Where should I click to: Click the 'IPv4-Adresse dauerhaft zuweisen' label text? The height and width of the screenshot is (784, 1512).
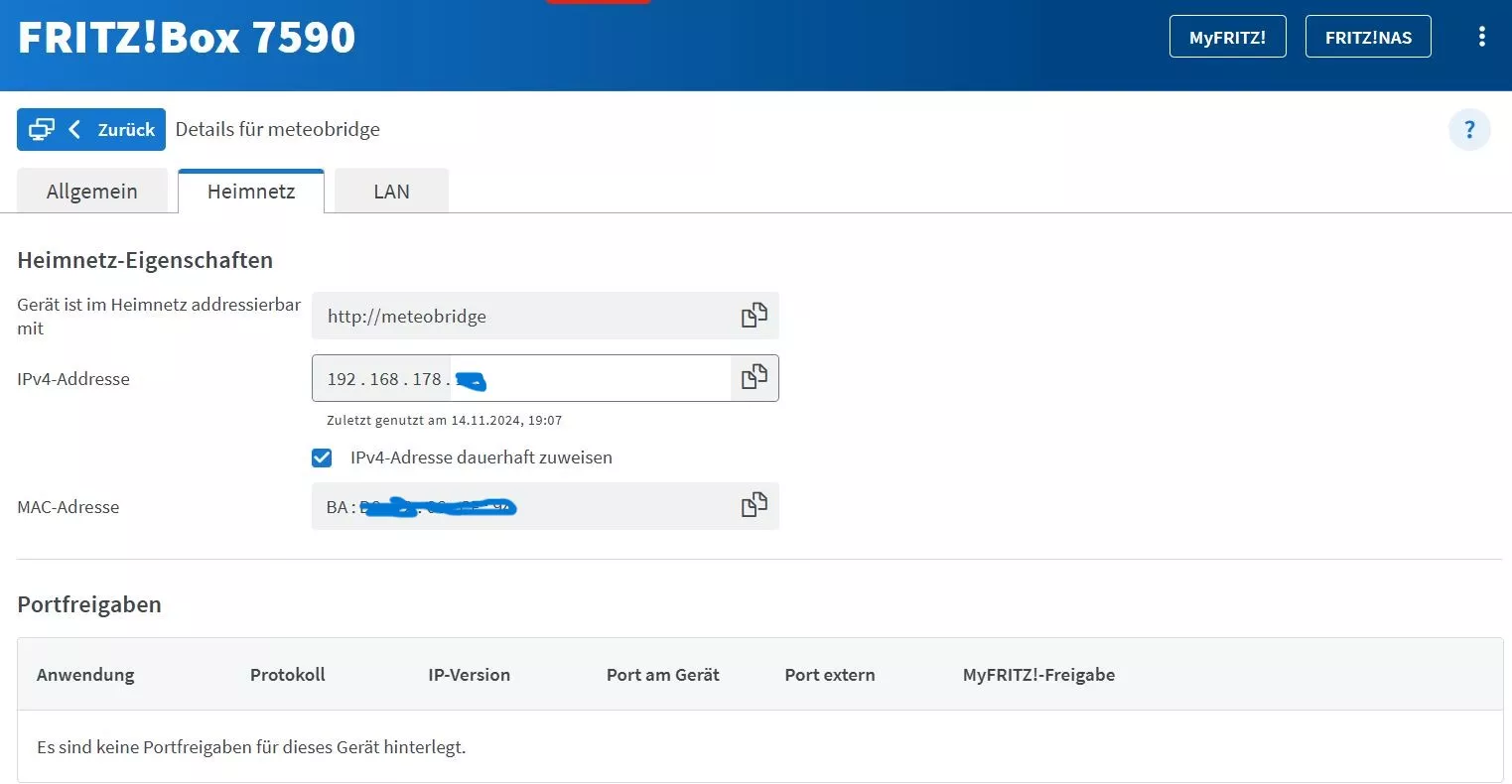pyautogui.click(x=481, y=457)
